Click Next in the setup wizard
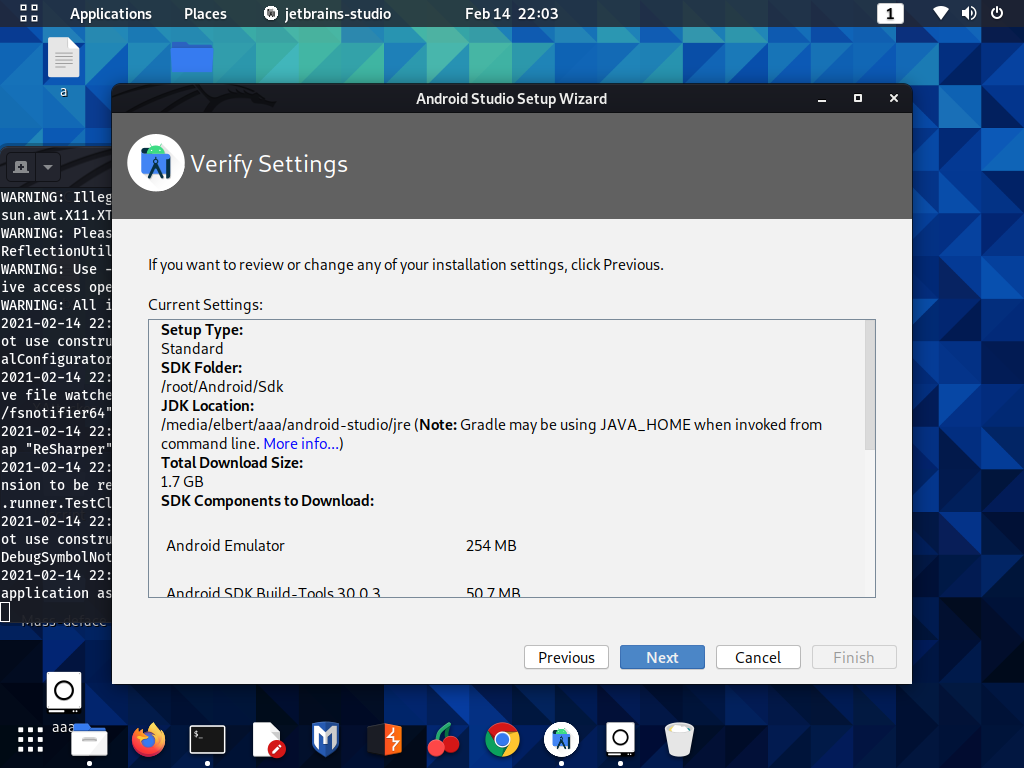1024x768 pixels. click(x=662, y=657)
